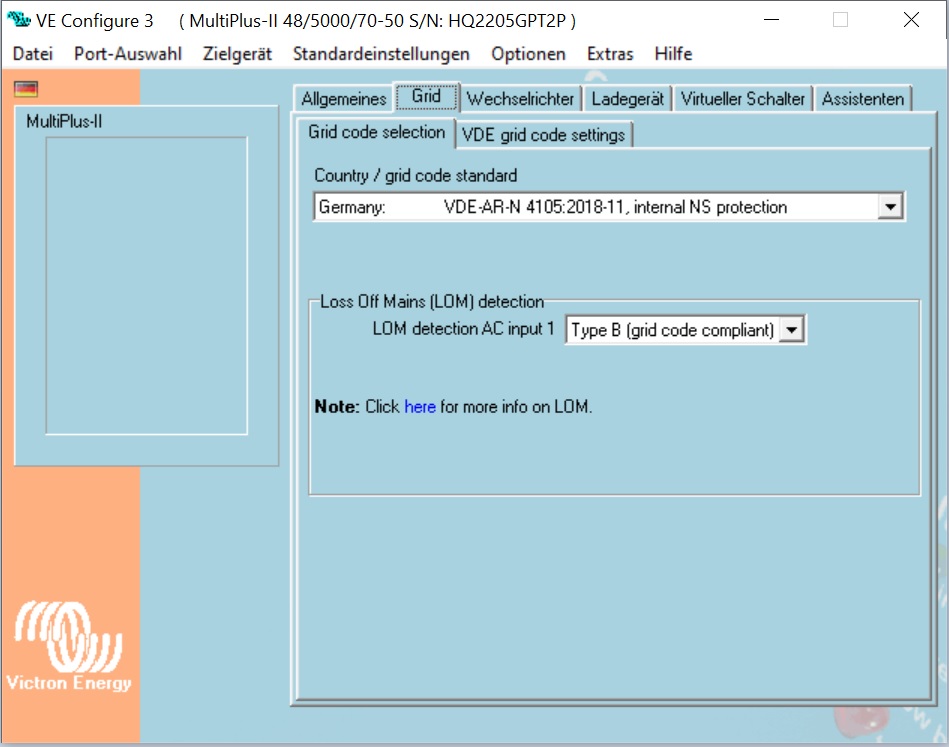Switch to the Allgemeines tab
Image resolution: width=949 pixels, height=747 pixels.
[x=344, y=99]
